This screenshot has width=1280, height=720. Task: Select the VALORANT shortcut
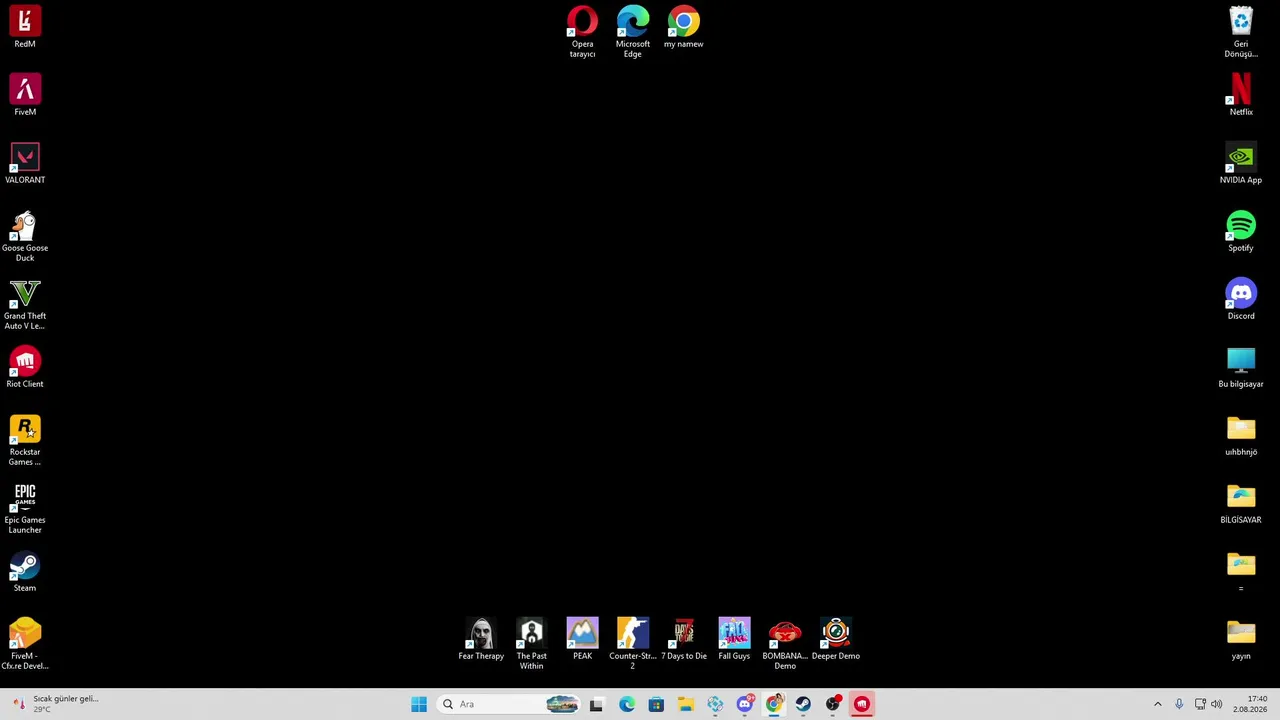(x=25, y=163)
